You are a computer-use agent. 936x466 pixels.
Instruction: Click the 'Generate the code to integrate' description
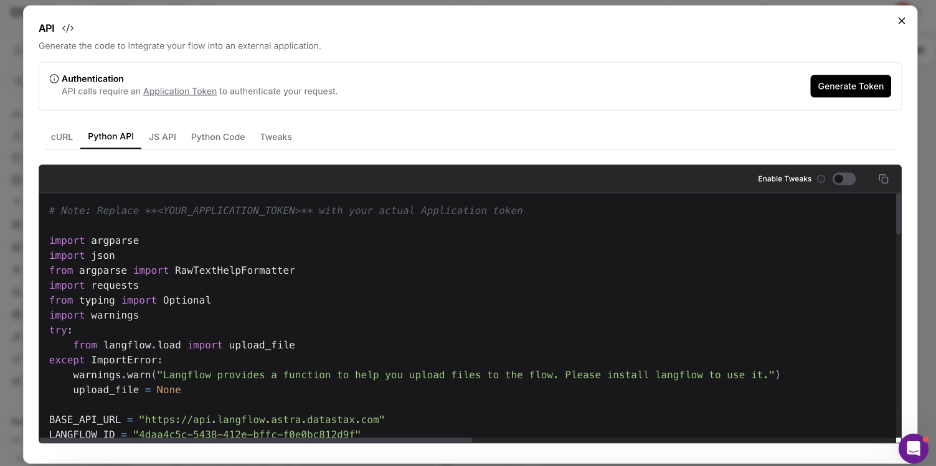(x=180, y=46)
